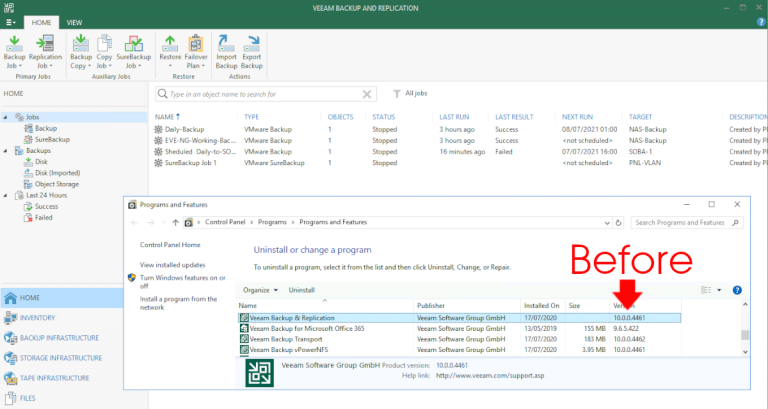Image resolution: width=768 pixels, height=409 pixels.
Task: Click Turn Windows features on or off
Action: [183, 281]
